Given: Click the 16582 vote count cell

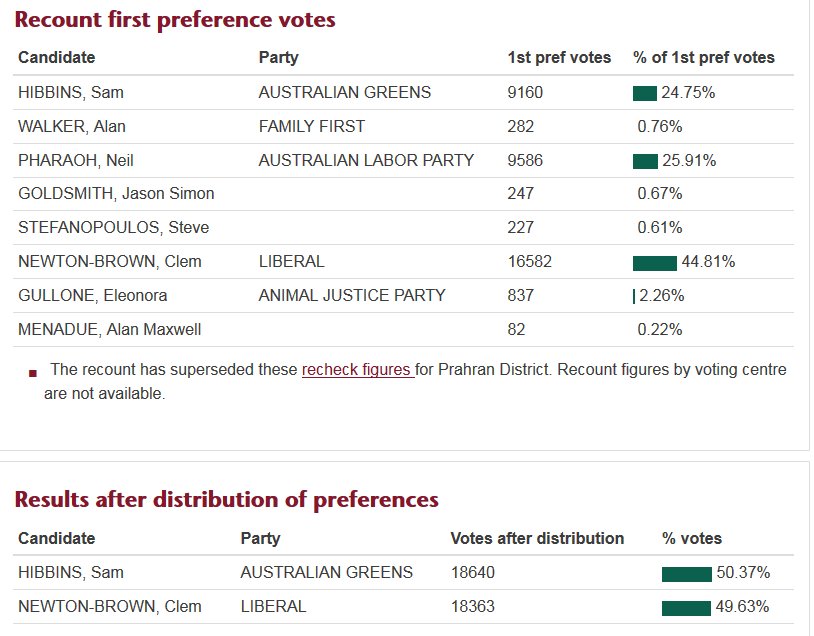Looking at the screenshot, I should click(x=529, y=263).
